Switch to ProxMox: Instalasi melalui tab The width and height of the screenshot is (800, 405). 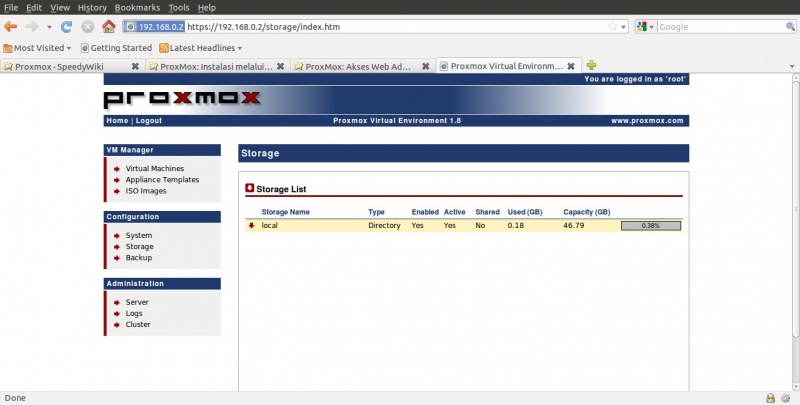point(216,66)
